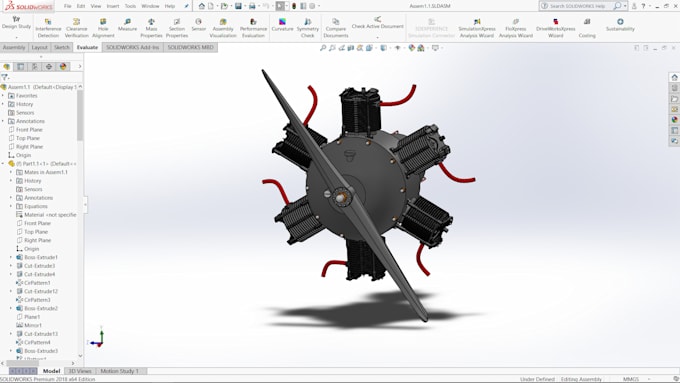The height and width of the screenshot is (383, 680).
Task: Switch to the DisplayManager tab
Action: click(x=63, y=66)
